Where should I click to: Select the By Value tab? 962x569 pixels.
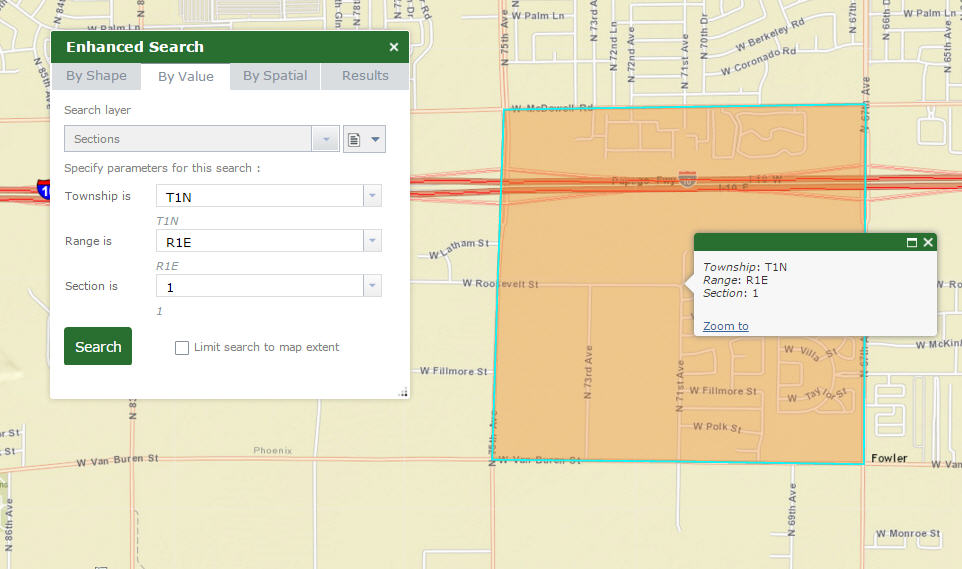pos(186,77)
